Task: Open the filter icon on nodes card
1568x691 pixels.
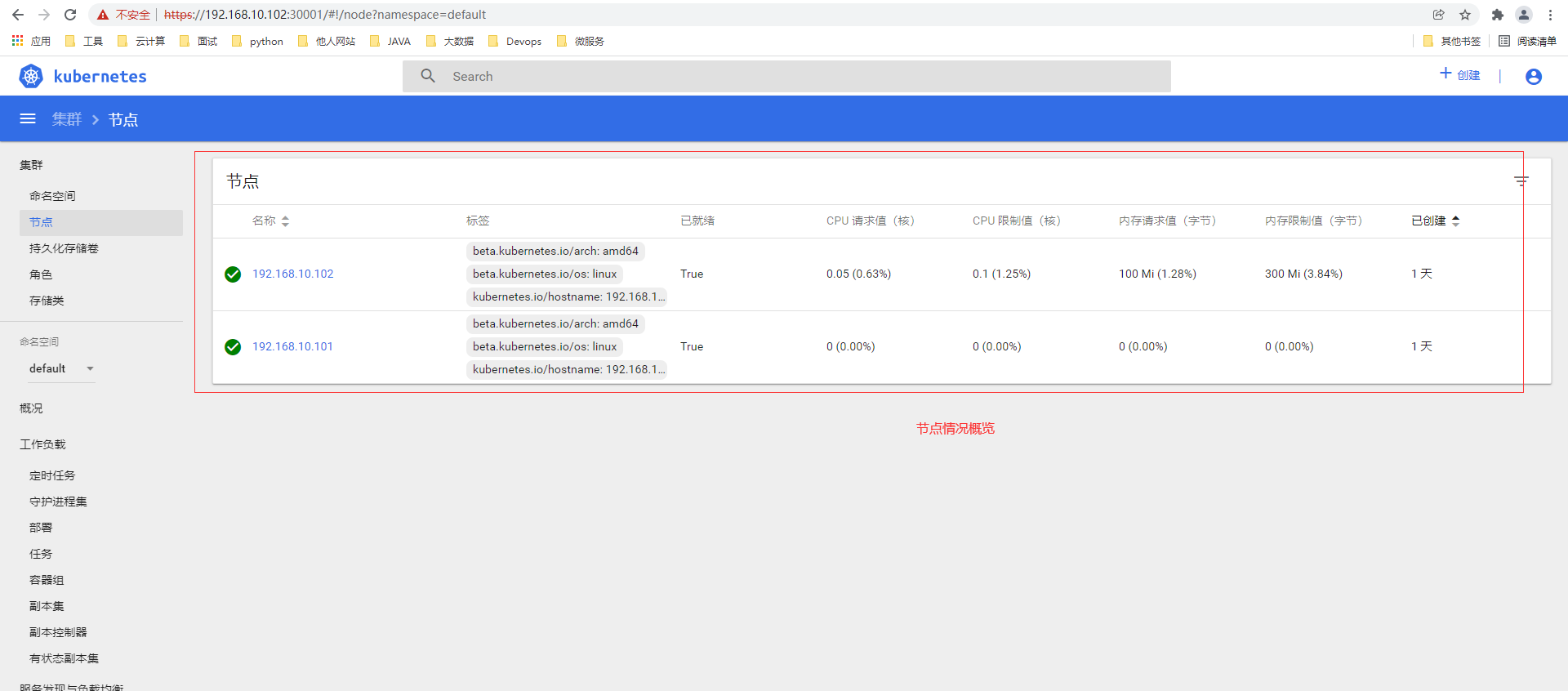Action: (x=1521, y=181)
